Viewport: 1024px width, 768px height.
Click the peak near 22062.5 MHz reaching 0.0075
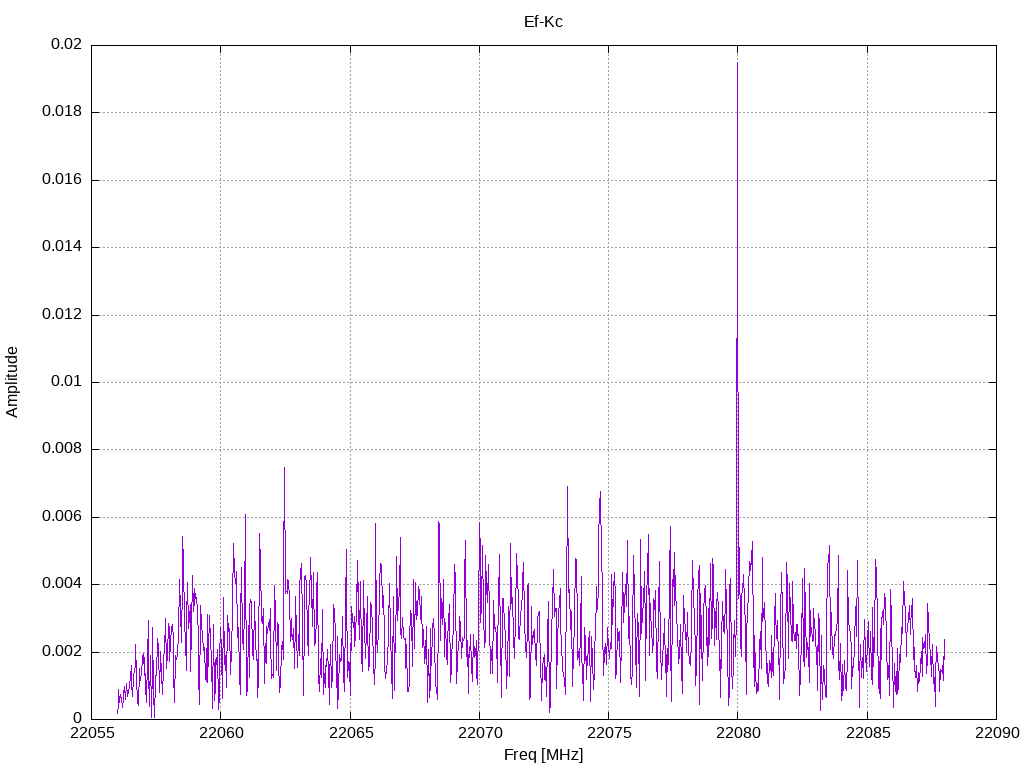pos(284,468)
